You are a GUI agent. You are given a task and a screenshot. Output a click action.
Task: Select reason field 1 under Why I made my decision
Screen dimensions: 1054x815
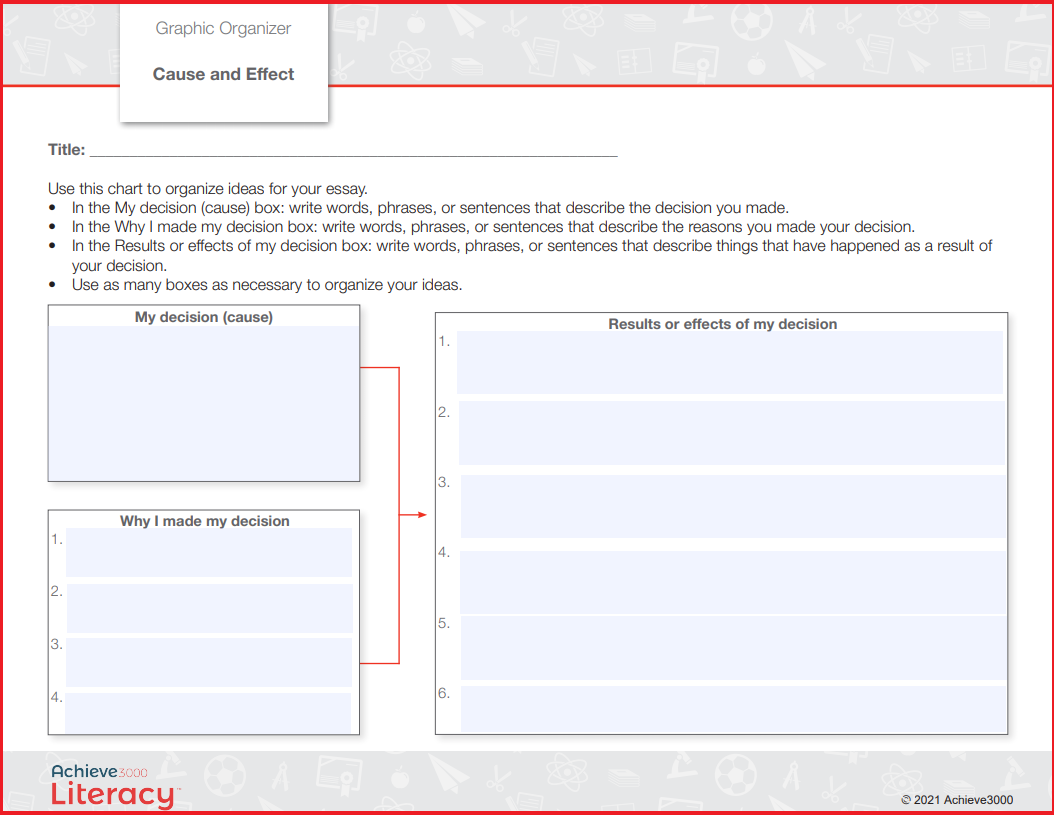point(208,552)
